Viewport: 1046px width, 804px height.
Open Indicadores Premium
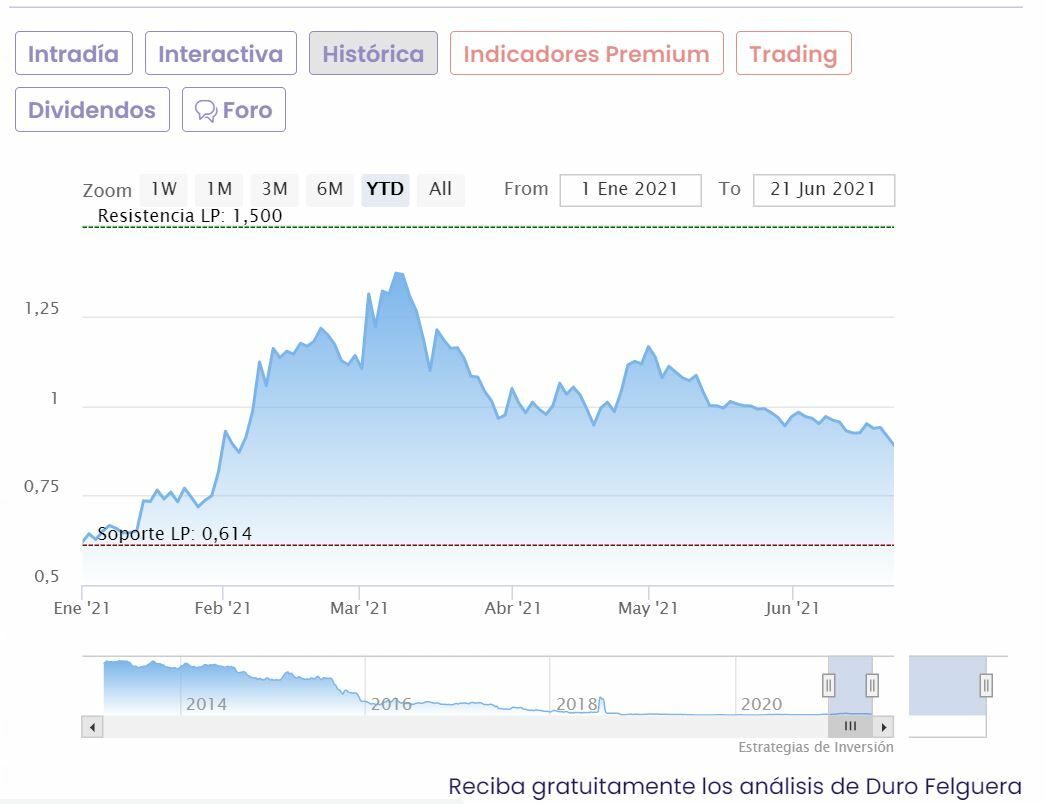tap(586, 54)
